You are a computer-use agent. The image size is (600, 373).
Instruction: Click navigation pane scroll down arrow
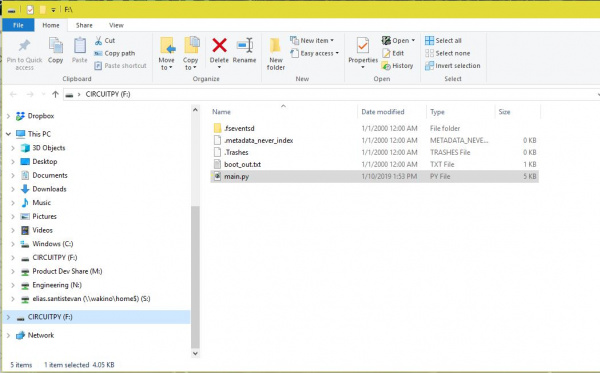195,353
